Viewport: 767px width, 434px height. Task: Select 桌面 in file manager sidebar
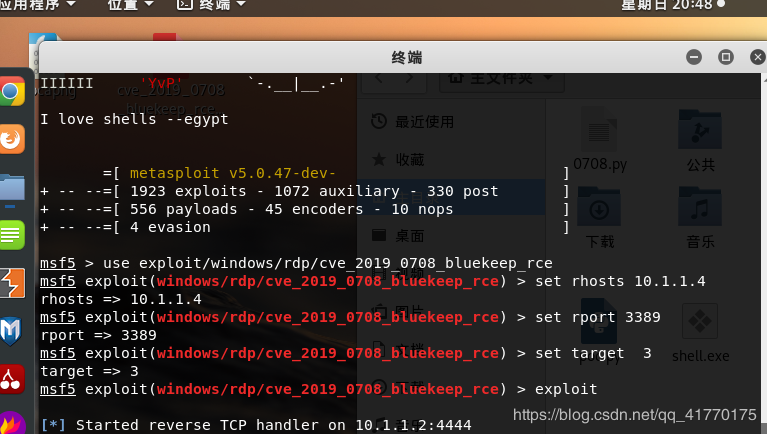pos(409,236)
